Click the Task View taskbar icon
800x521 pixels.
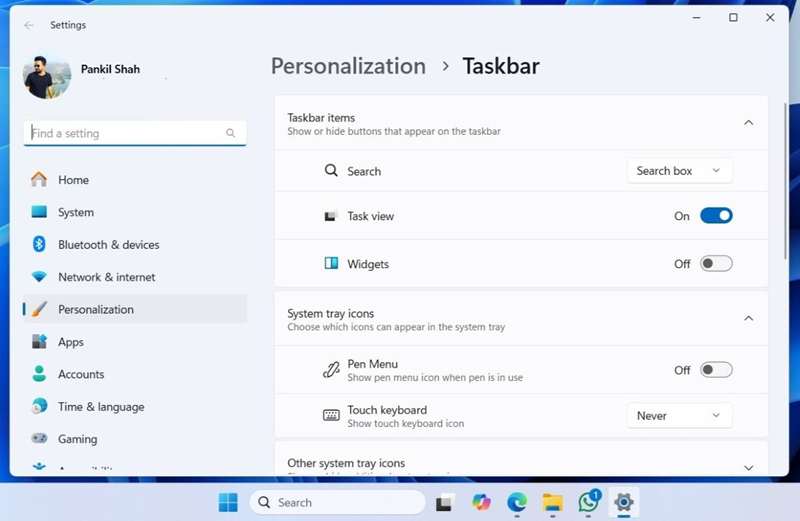click(x=446, y=502)
